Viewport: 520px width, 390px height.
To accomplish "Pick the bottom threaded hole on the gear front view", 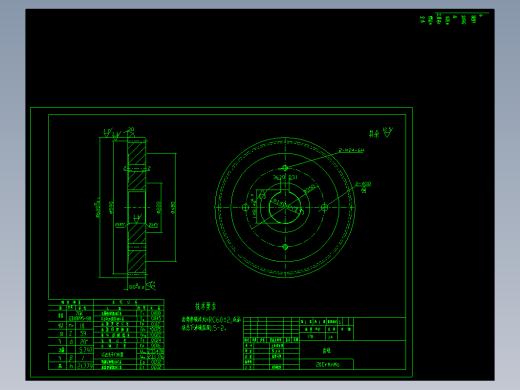I will pos(285,247).
